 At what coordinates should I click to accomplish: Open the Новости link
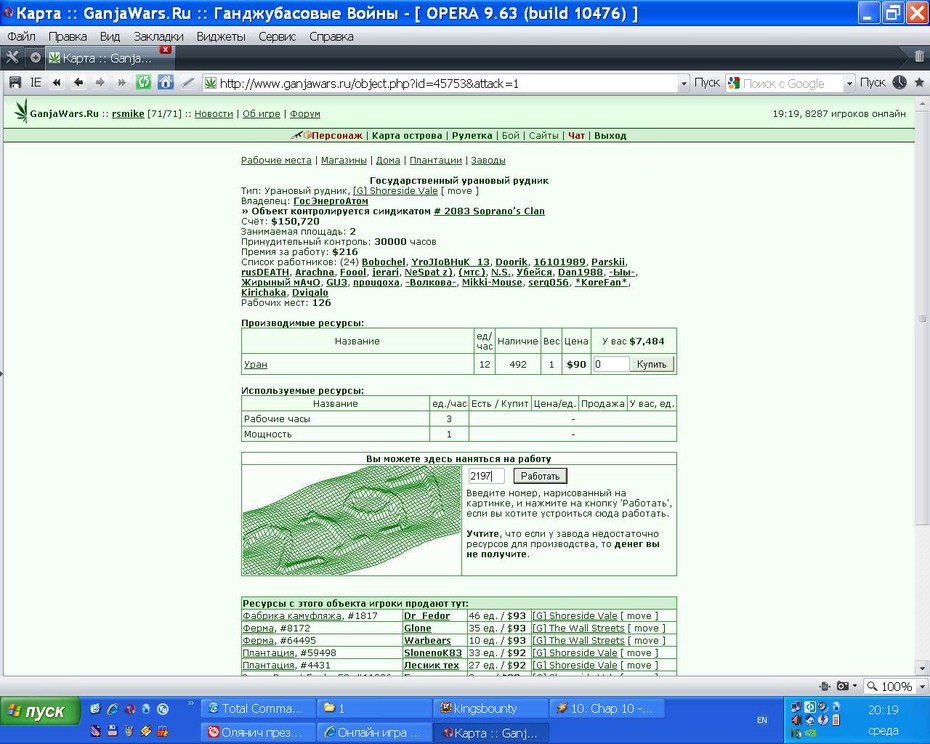coord(214,113)
